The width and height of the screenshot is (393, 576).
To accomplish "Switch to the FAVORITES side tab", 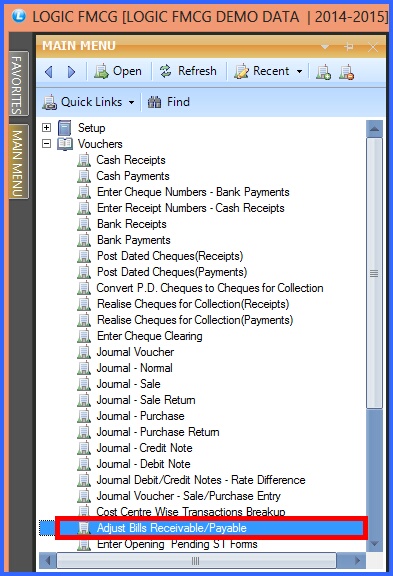I will click(x=18, y=84).
